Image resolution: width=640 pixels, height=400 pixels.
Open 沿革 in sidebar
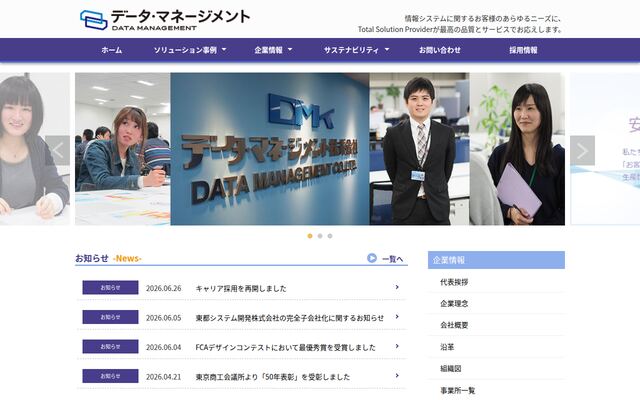[447, 347]
